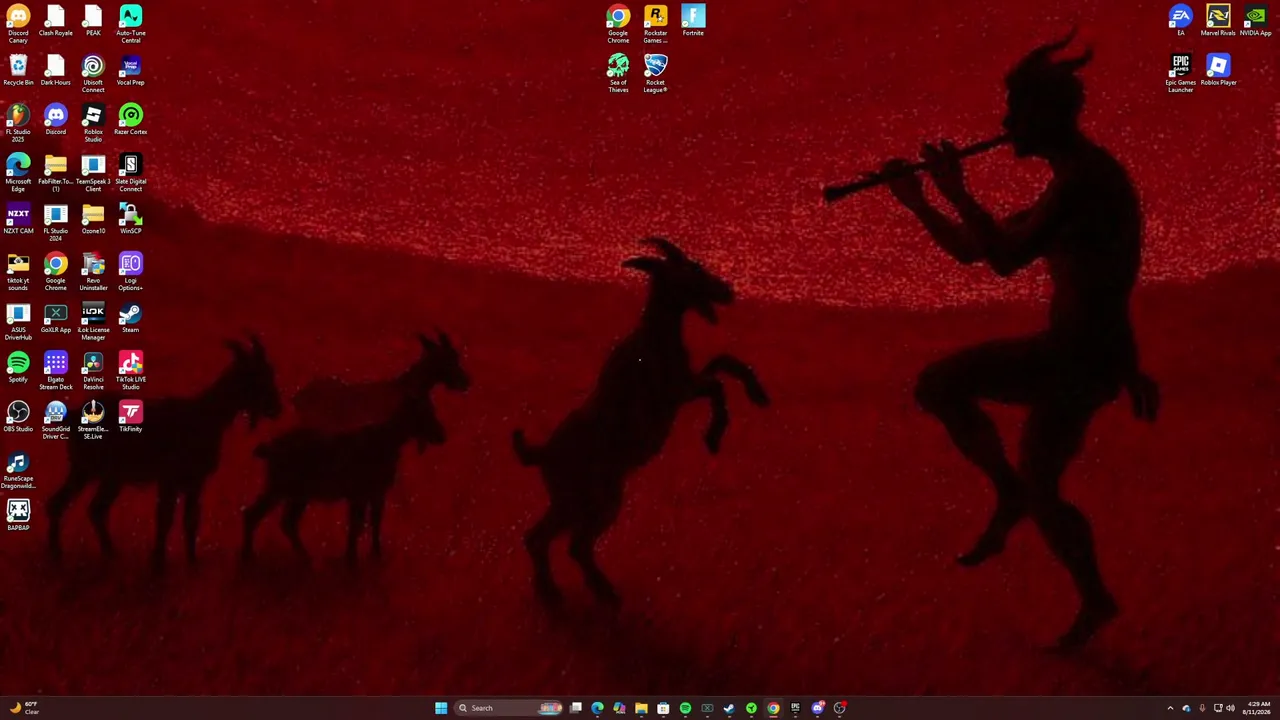Select the Ozone10 folder on the desktop
Viewport: 1280px width, 720px height.
(93, 219)
